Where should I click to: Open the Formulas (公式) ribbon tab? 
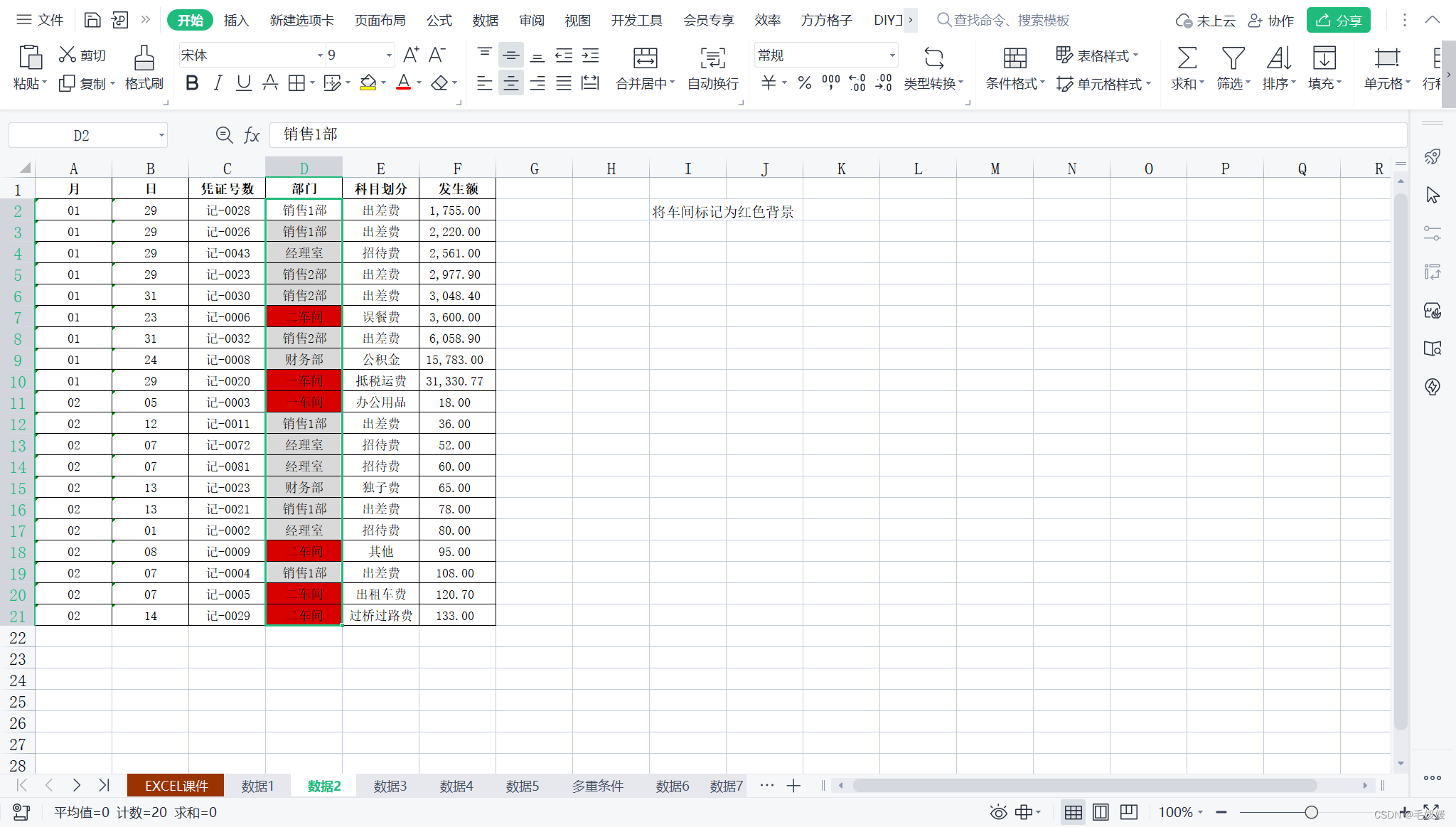pyautogui.click(x=439, y=20)
